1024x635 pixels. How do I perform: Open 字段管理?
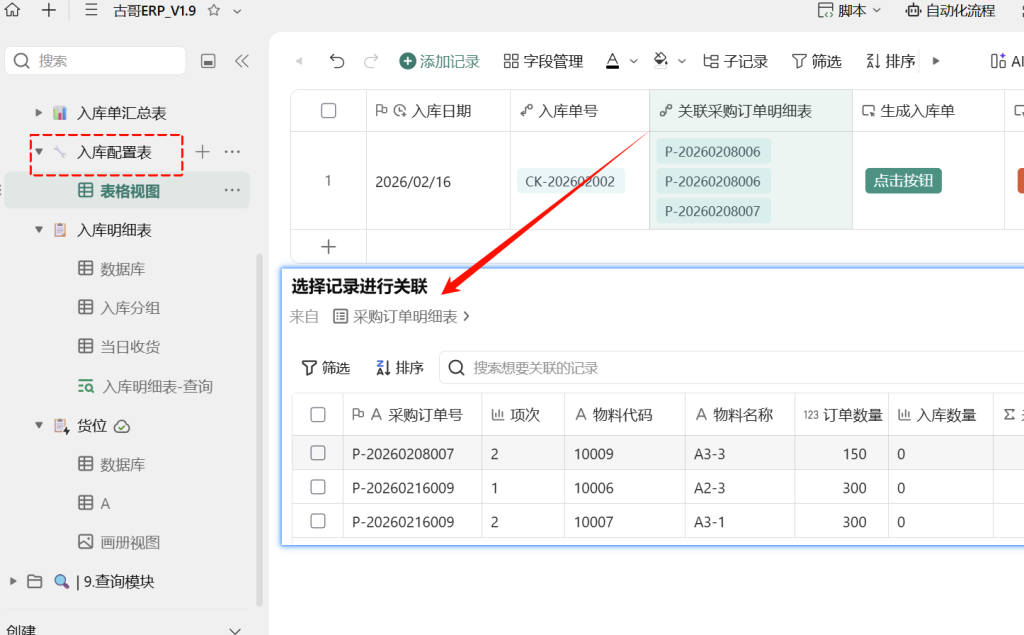point(543,61)
